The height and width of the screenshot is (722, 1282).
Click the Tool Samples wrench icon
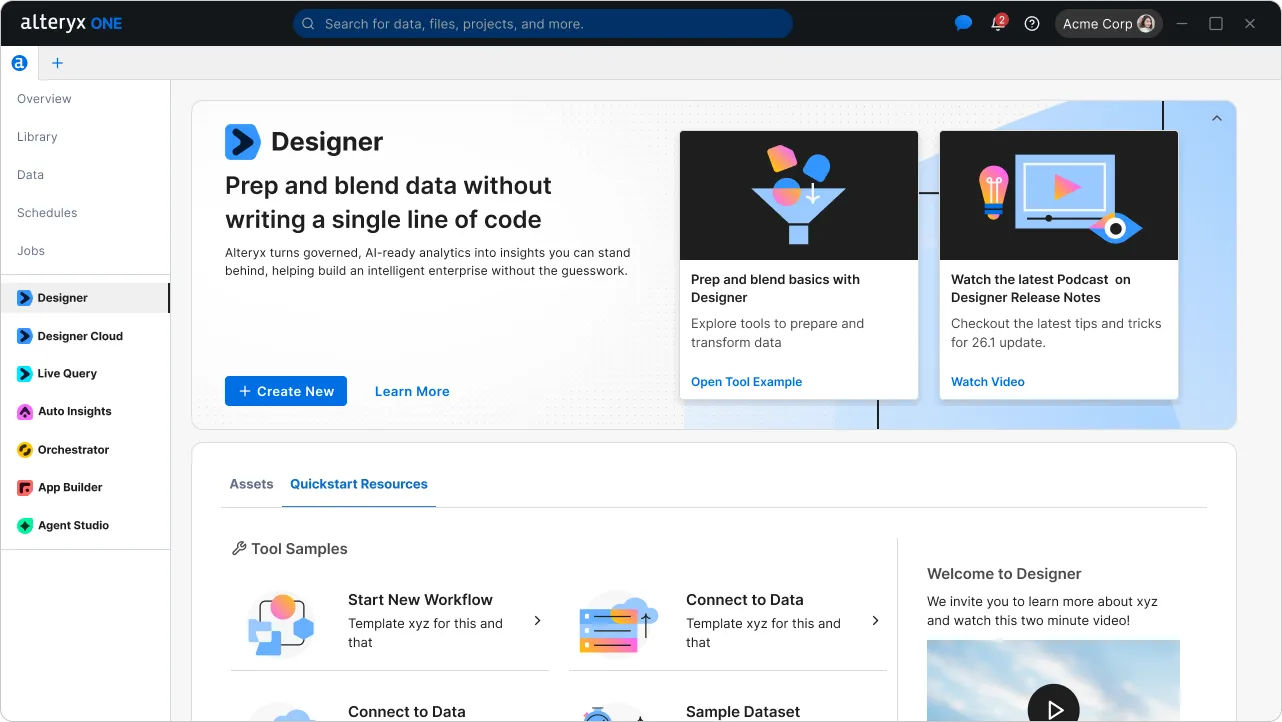pos(239,548)
